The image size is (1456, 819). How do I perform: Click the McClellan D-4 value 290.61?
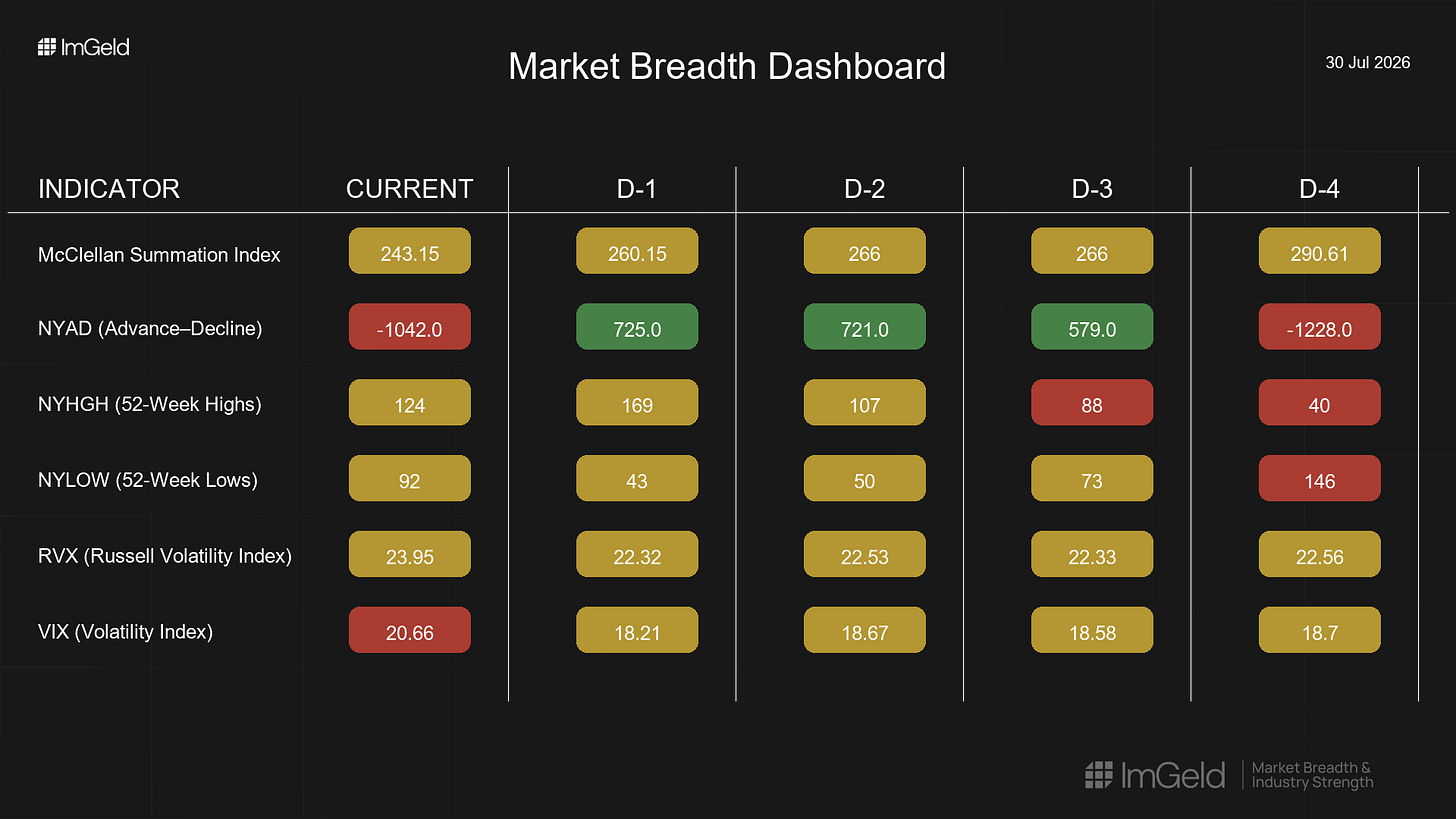(1320, 251)
